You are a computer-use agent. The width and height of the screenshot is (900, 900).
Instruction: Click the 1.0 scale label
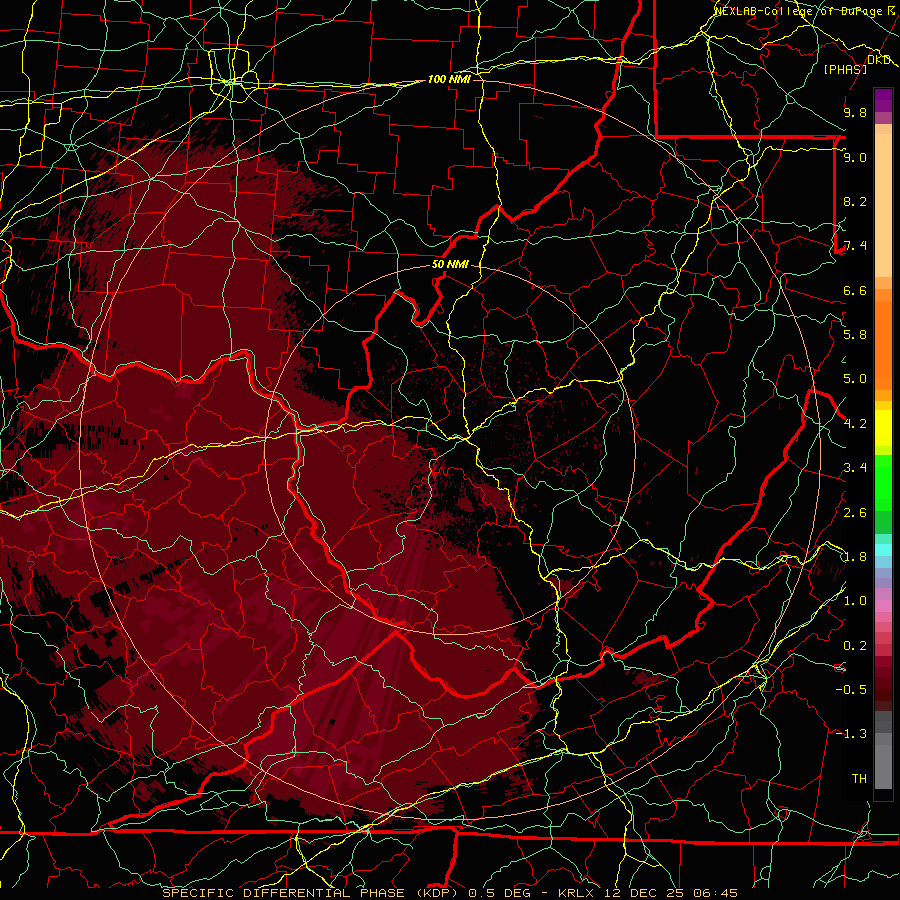click(x=855, y=601)
